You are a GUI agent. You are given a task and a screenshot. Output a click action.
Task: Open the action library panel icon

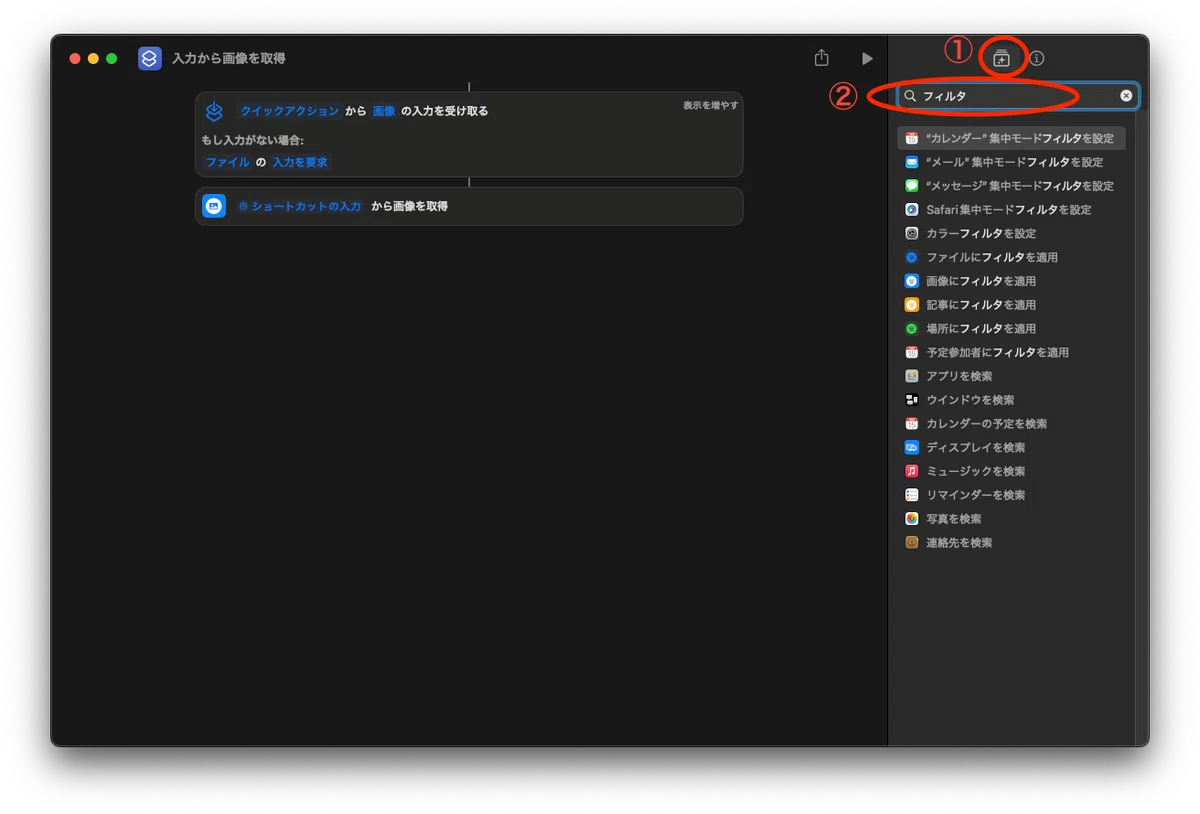[x=1002, y=58]
